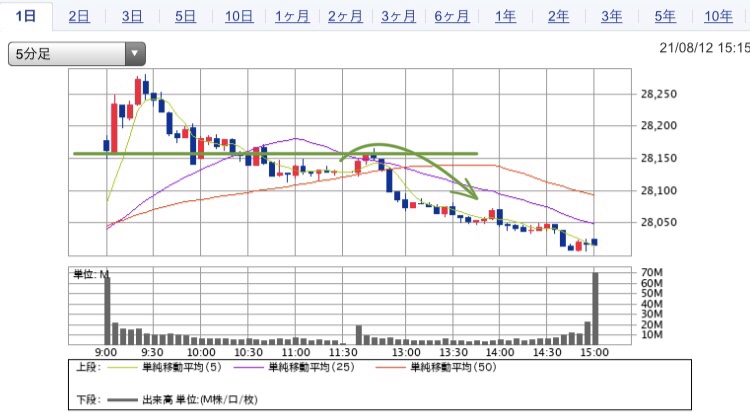The height and width of the screenshot is (412, 750).
Task: Click the 11:30 time axis label
Action: coord(343,353)
